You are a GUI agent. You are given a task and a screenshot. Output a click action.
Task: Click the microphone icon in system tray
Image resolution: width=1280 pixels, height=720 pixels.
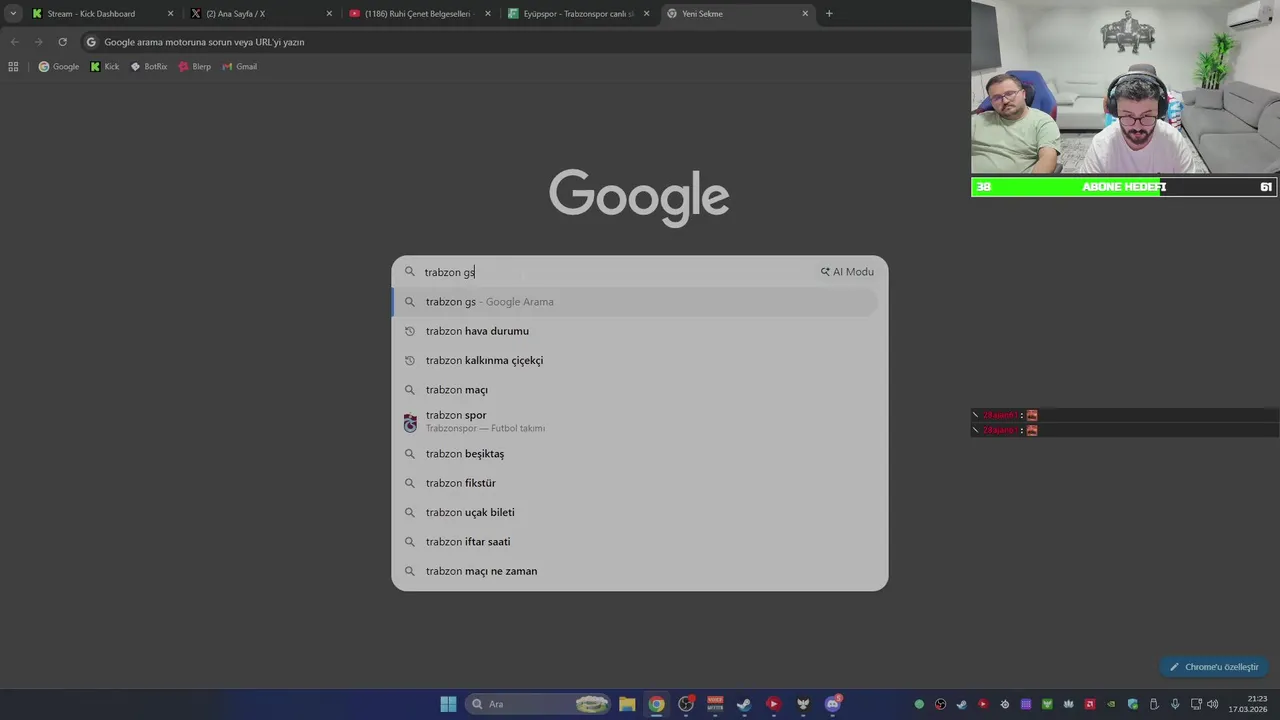(x=1175, y=704)
